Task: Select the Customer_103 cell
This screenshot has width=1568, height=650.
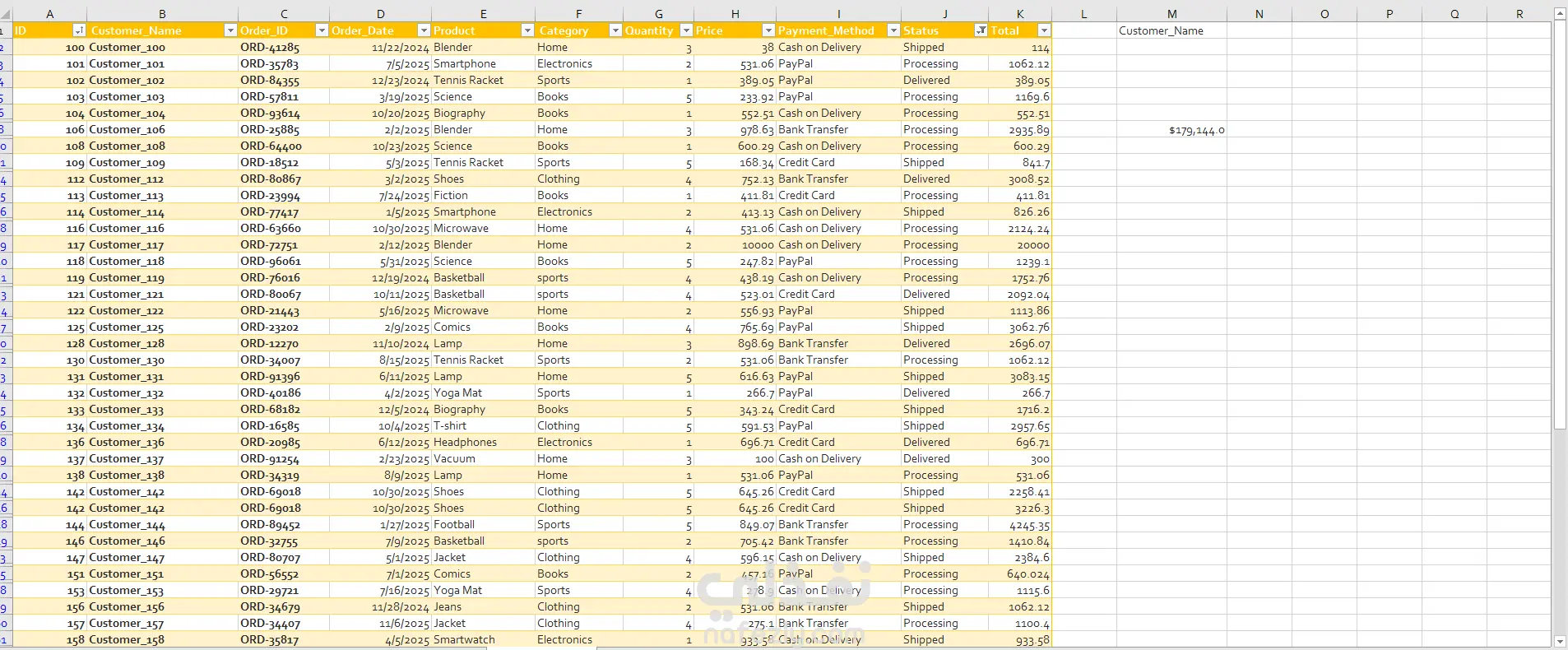Action: point(162,96)
